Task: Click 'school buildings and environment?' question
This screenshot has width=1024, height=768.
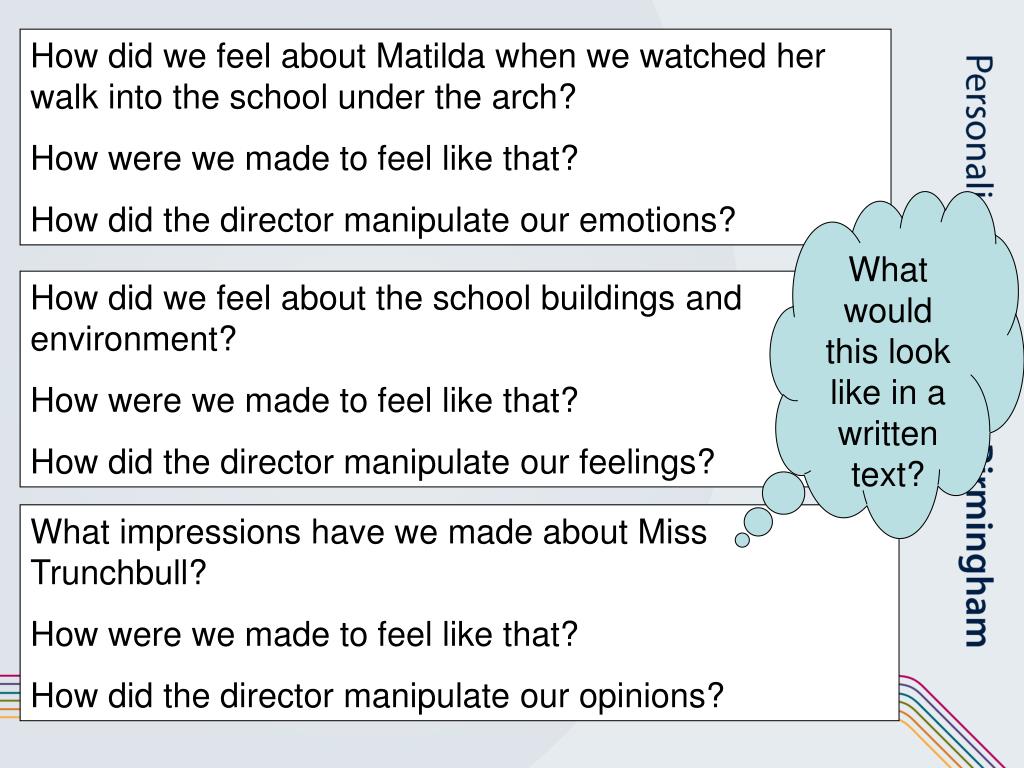Action: click(386, 318)
